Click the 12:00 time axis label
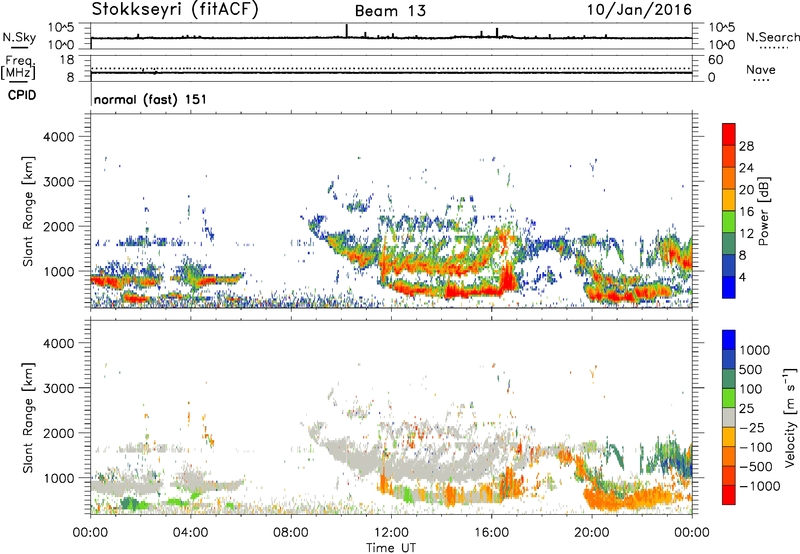The width and height of the screenshot is (800, 554). coord(391,533)
